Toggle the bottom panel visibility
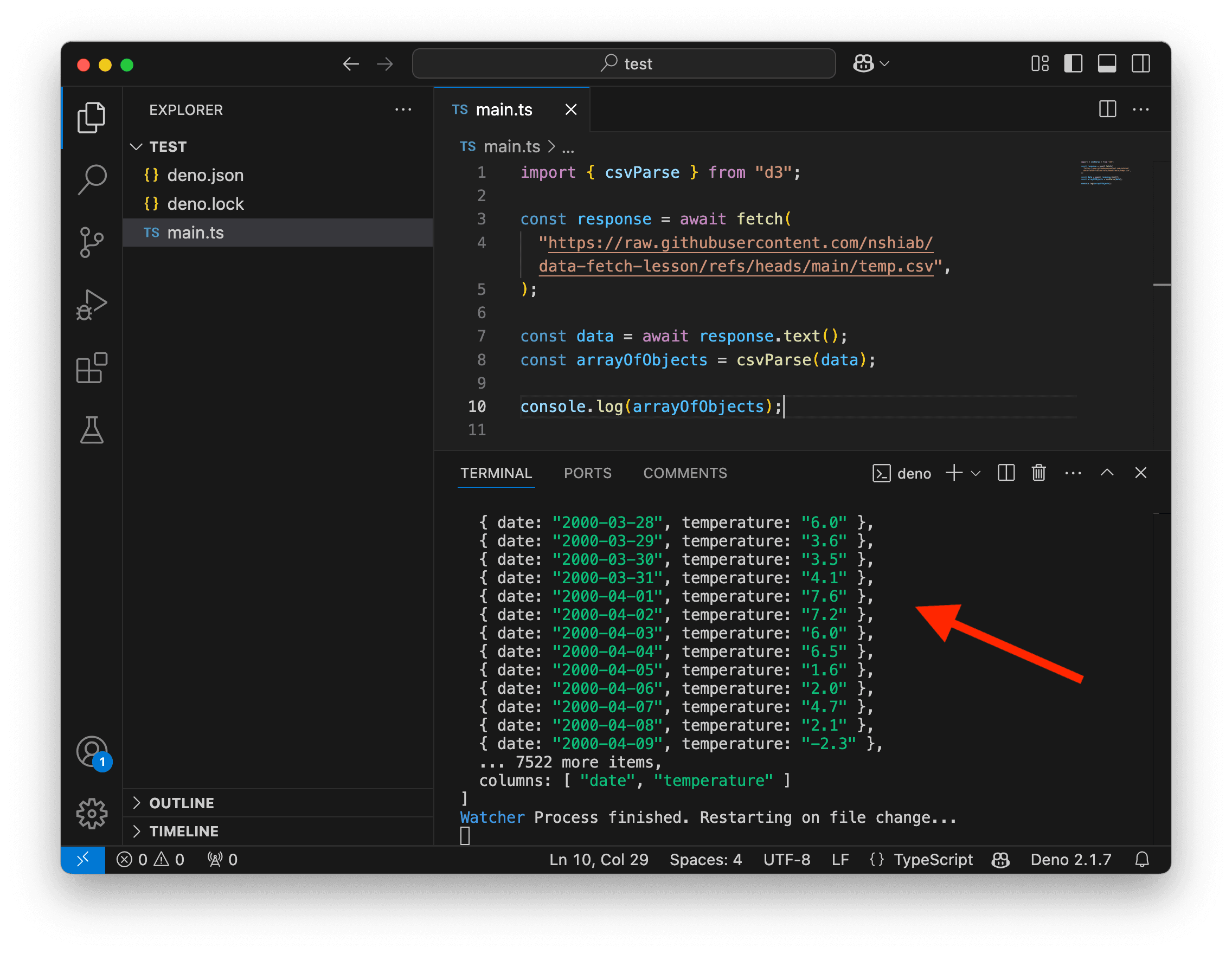Screen dimensions: 1232x954 1107,64
